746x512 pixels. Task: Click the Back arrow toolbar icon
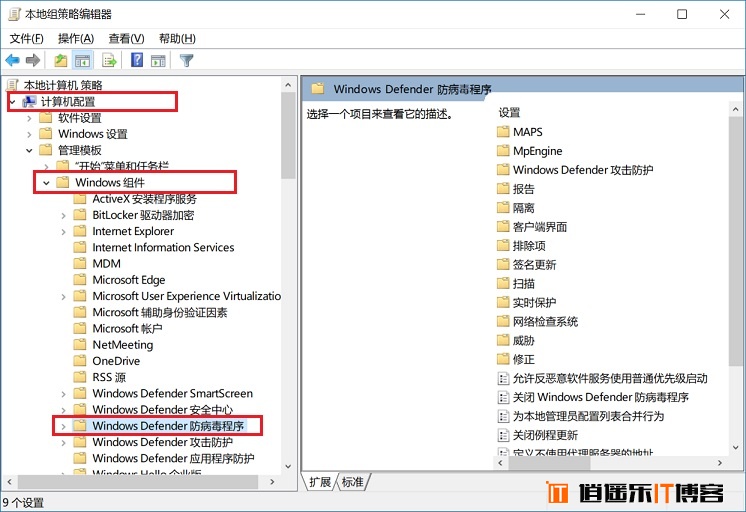click(x=12, y=60)
